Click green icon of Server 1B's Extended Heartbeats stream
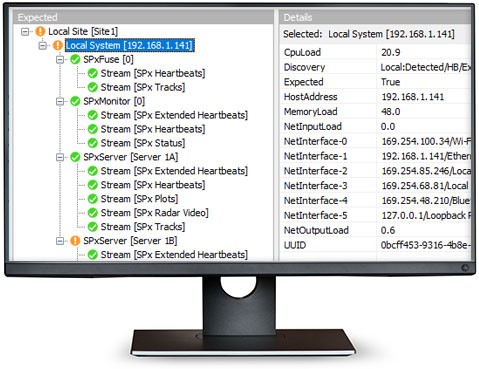Image resolution: width=479 pixels, height=369 pixels. (x=93, y=255)
